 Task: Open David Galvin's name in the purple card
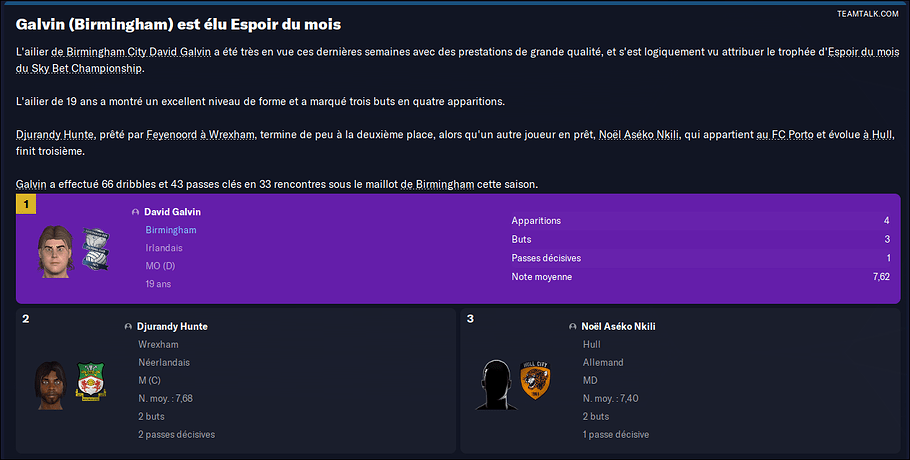coord(172,212)
